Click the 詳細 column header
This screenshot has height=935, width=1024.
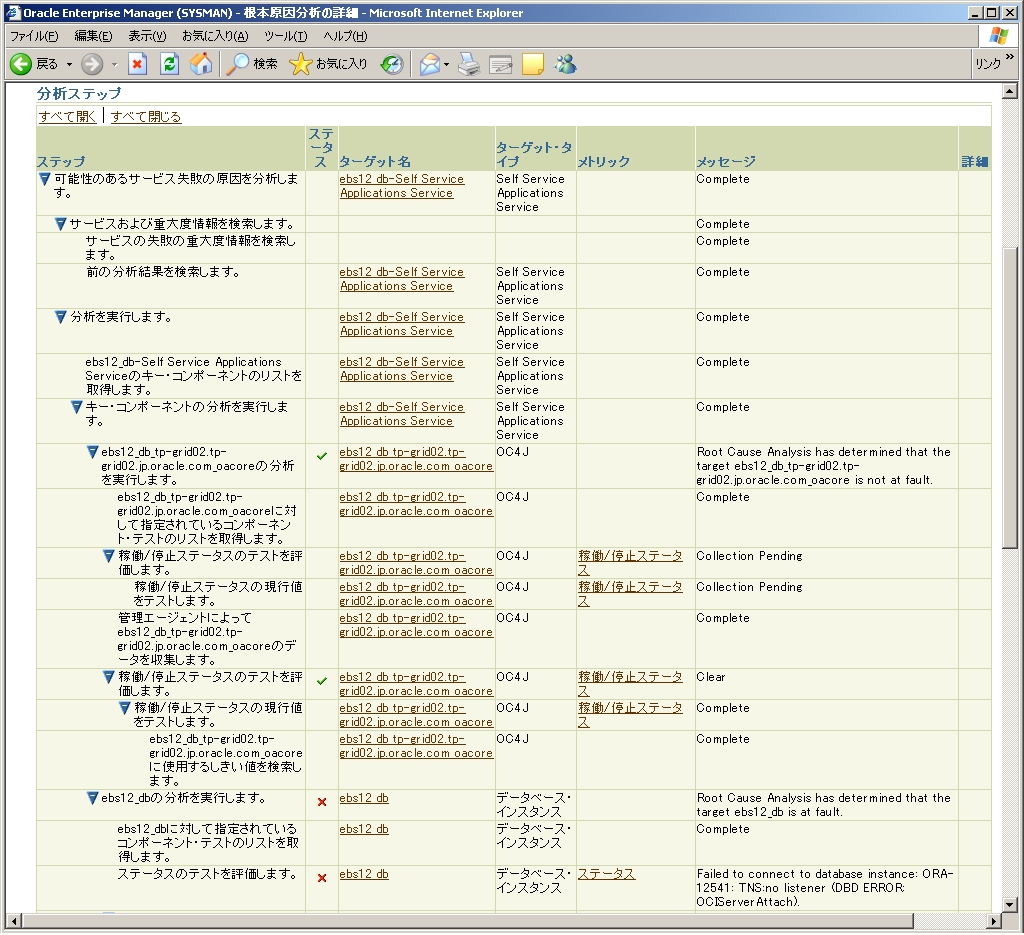click(x=974, y=161)
